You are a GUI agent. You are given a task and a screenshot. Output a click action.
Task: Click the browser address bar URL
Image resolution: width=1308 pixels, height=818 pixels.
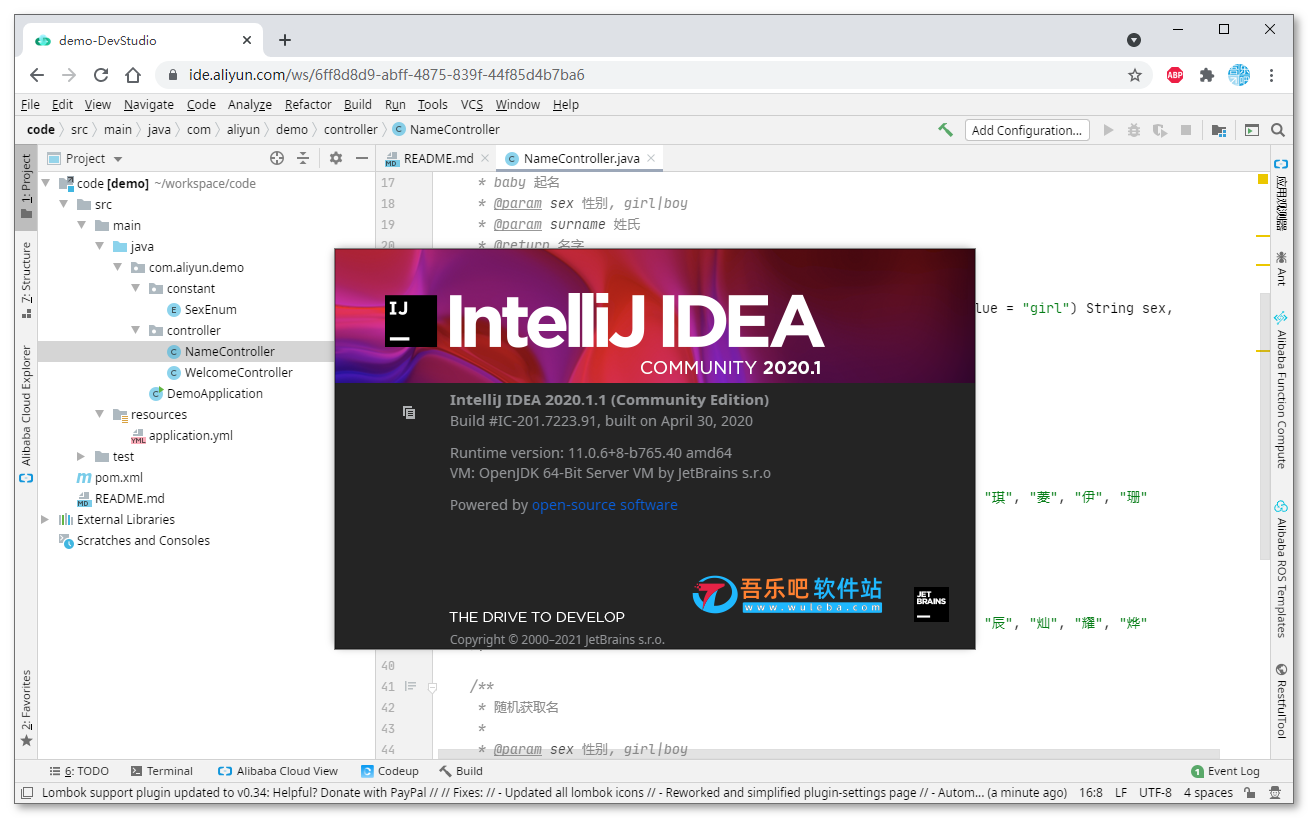pyautogui.click(x=387, y=75)
